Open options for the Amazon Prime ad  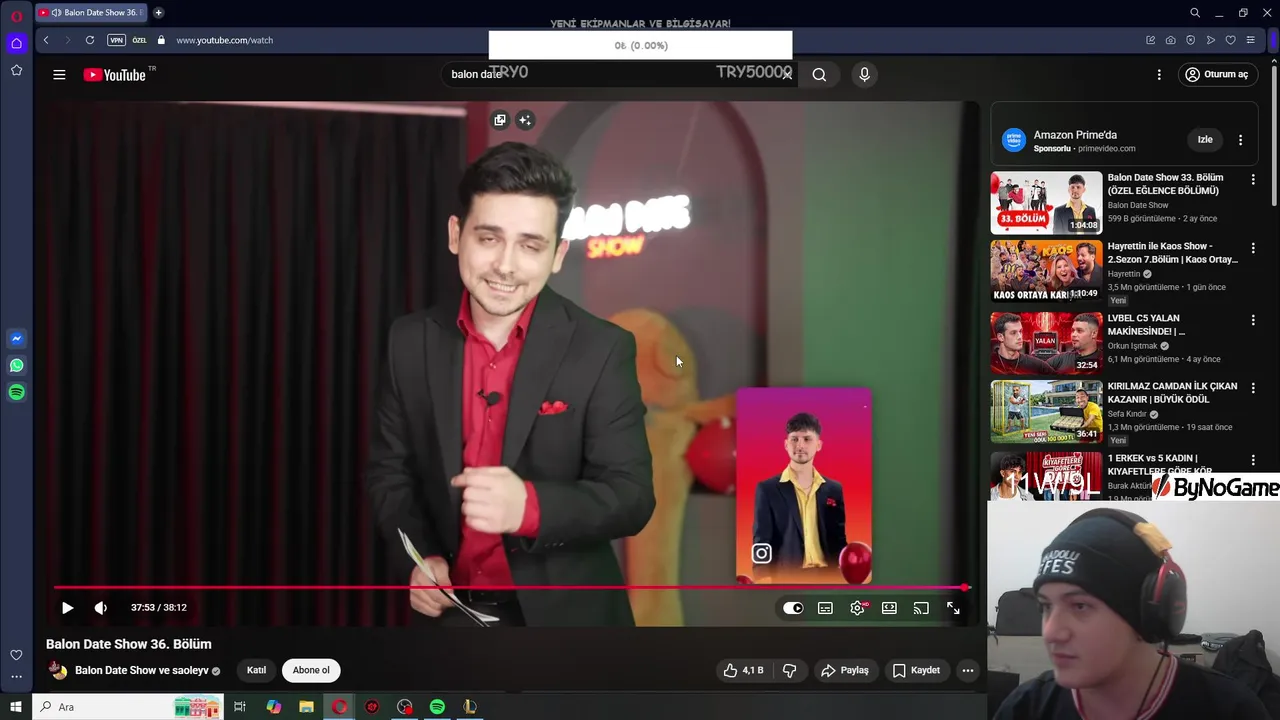point(1240,140)
